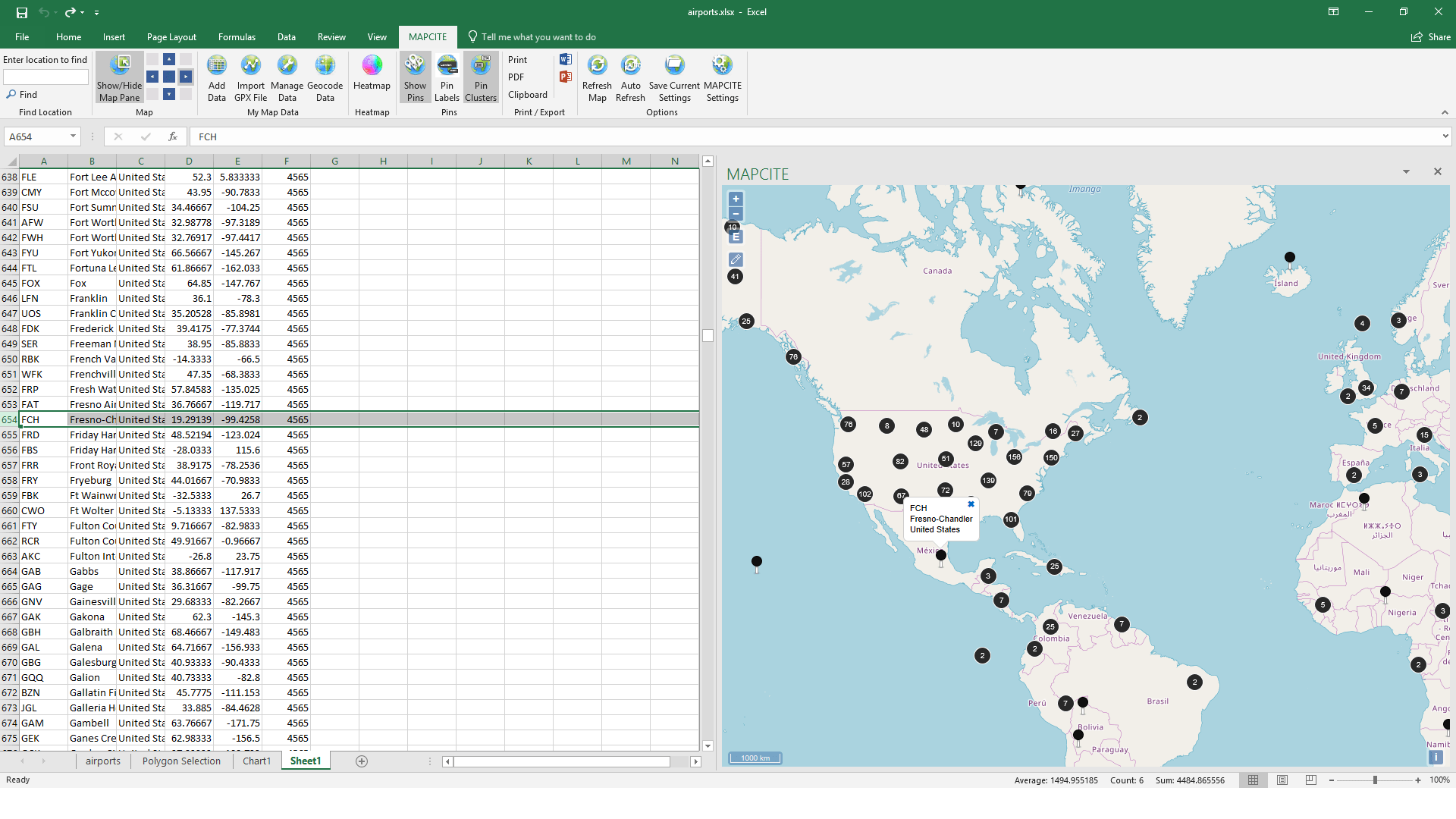The height and width of the screenshot is (819, 1456).
Task: Increase zoom with plus button
Action: tap(1418, 780)
